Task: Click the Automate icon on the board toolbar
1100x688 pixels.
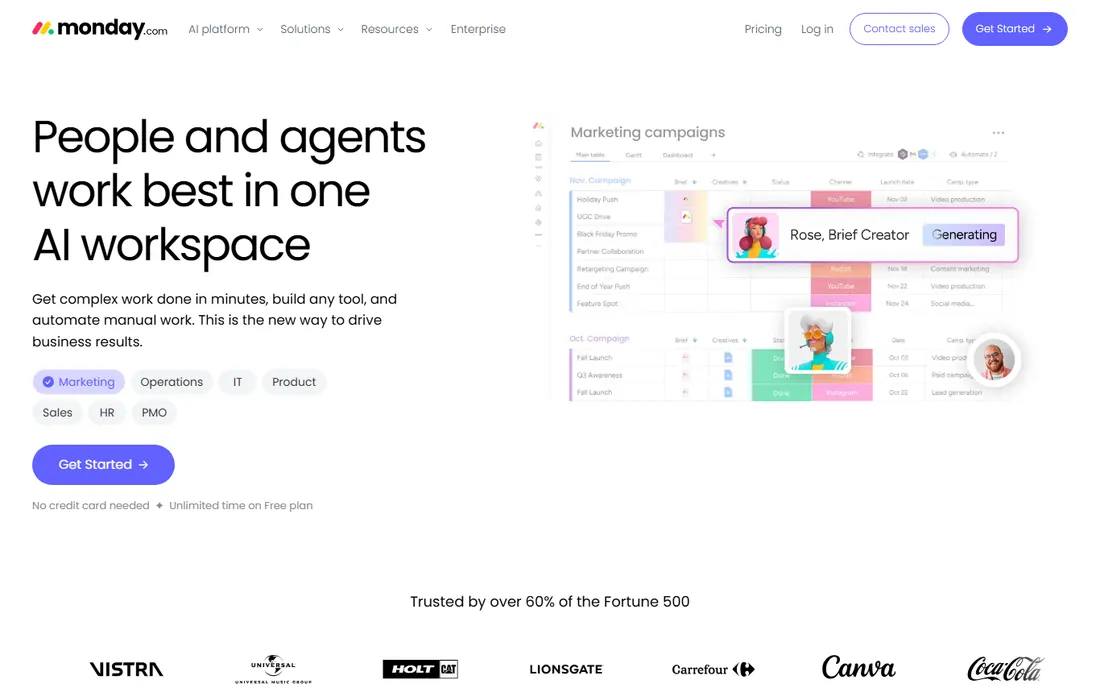Action: 953,154
